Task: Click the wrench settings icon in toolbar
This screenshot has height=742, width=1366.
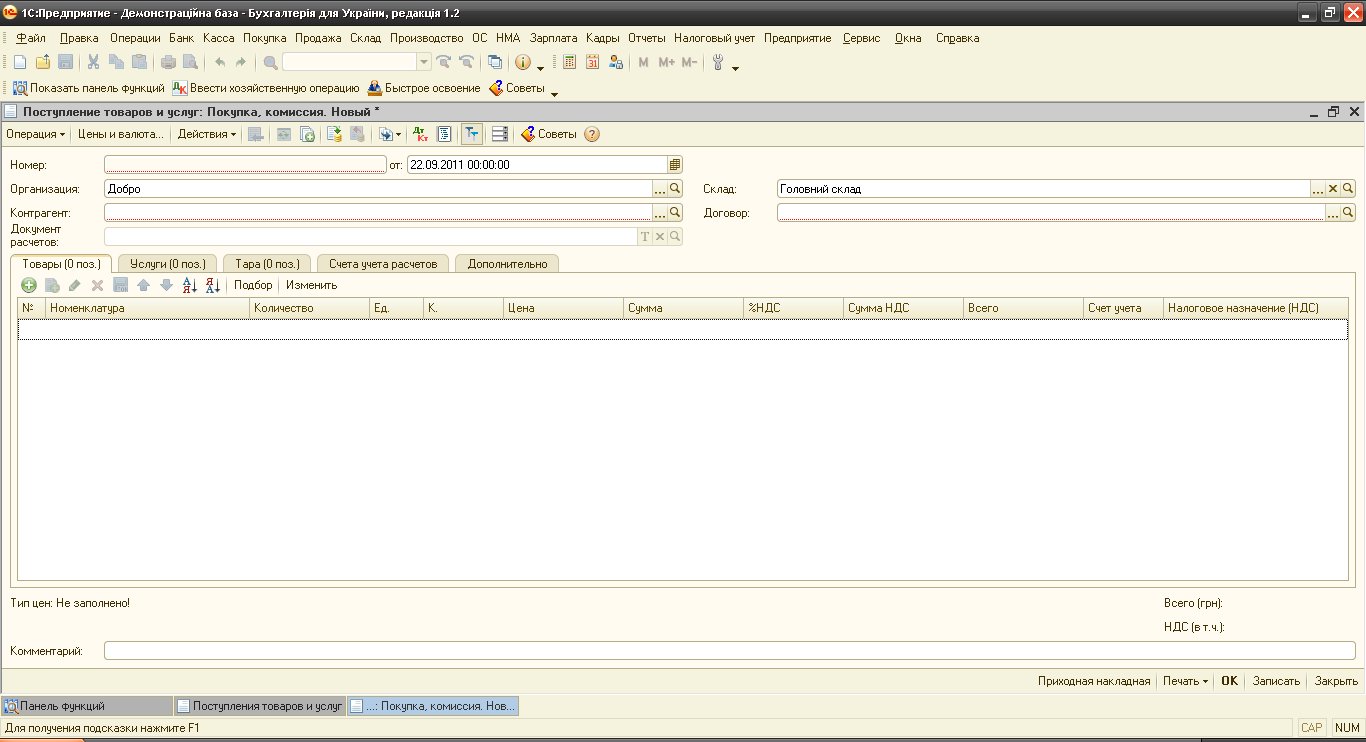Action: tap(717, 62)
